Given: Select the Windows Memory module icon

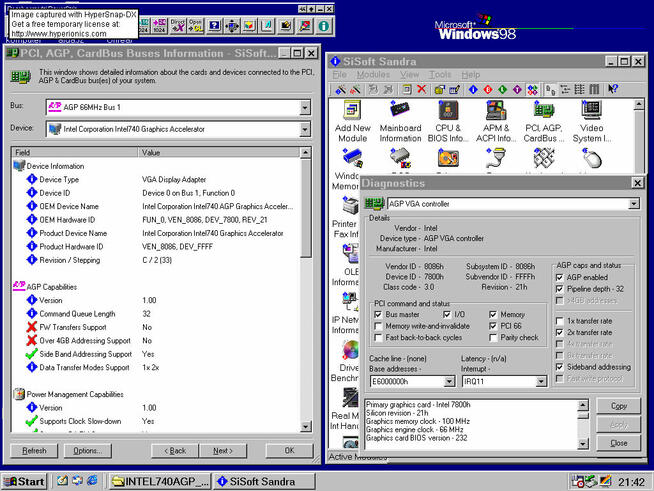Looking at the screenshot, I should click(352, 158).
